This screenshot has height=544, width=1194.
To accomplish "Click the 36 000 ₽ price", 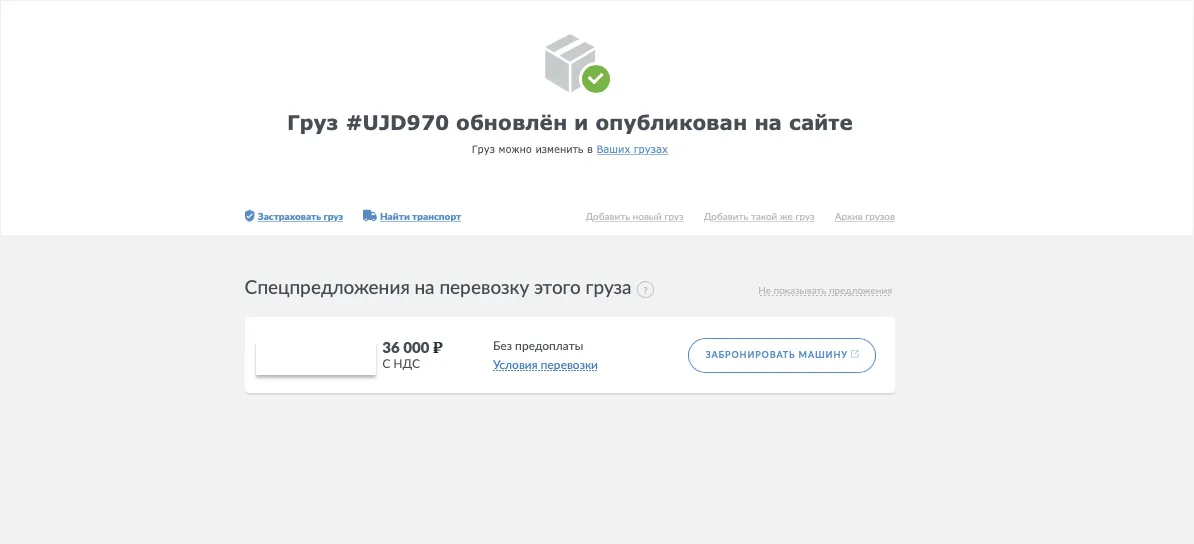I will (412, 348).
